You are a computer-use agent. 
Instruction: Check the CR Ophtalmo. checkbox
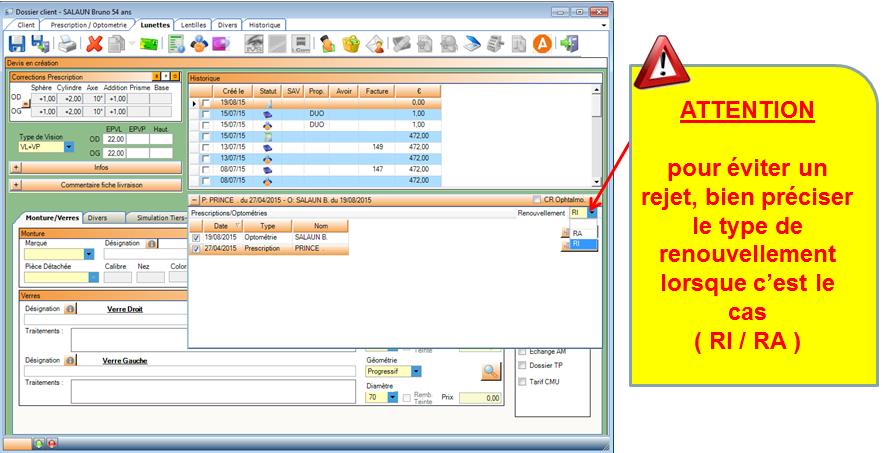tap(537, 199)
